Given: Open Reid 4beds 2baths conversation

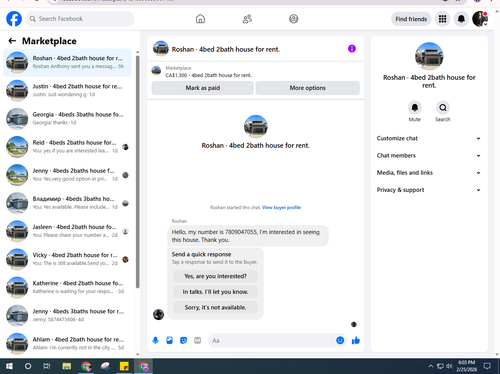Looking at the screenshot, I should (68, 147).
